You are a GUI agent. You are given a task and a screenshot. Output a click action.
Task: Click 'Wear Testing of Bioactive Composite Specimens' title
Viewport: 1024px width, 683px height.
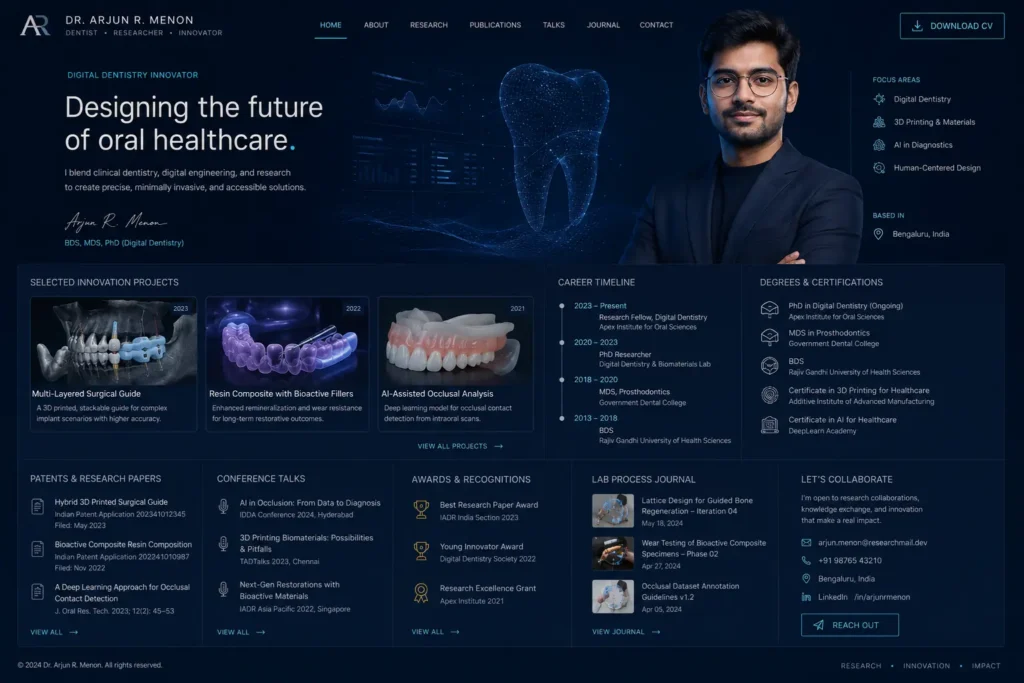coord(703,548)
